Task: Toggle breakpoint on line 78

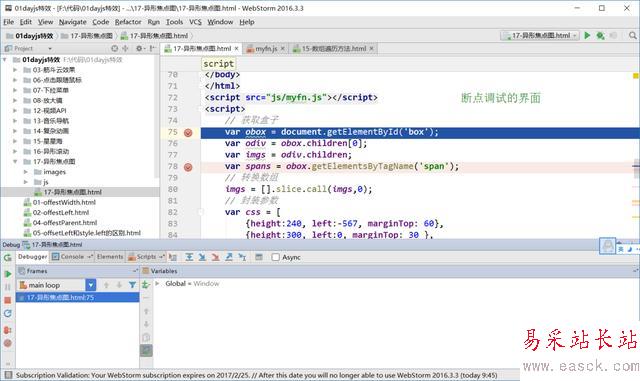Action: coord(188,167)
